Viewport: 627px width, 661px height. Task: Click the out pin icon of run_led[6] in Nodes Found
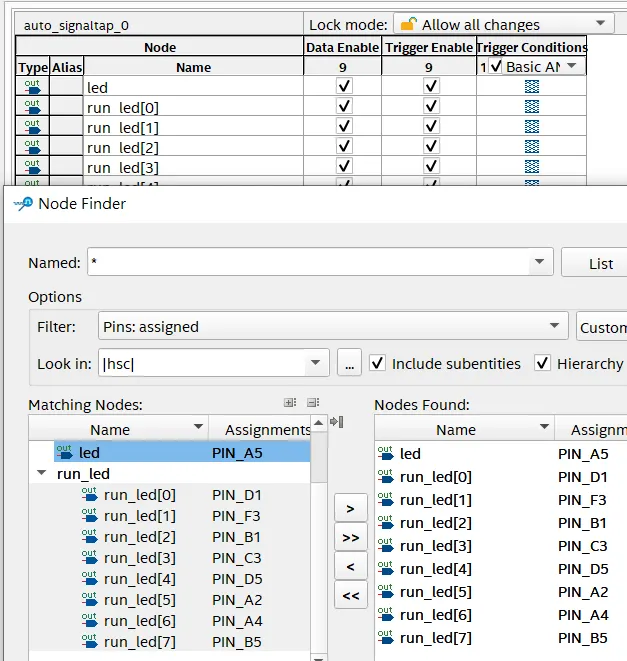click(385, 615)
